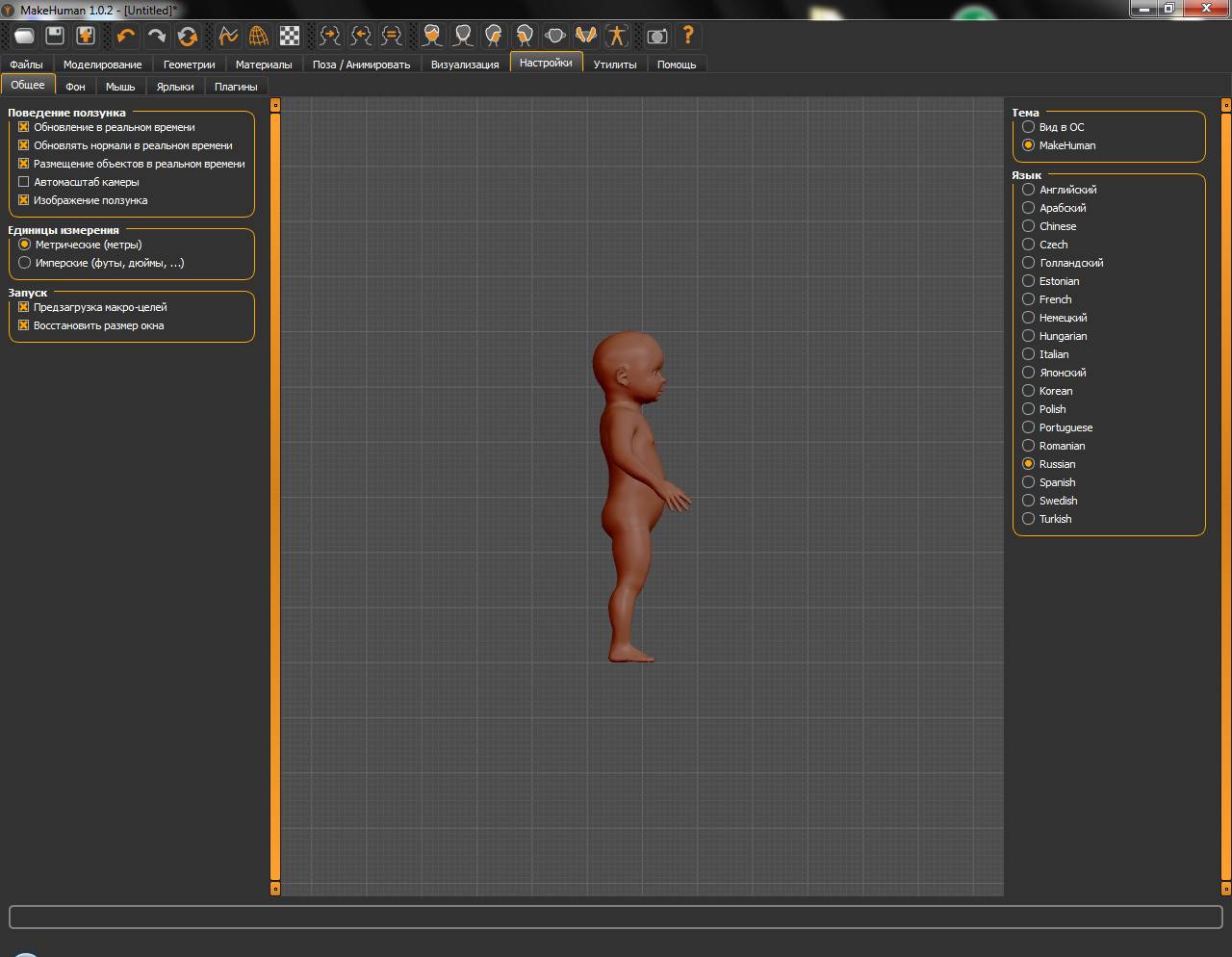The height and width of the screenshot is (957, 1232).
Task: Toggle the checkerboard background icon
Action: pos(290,36)
